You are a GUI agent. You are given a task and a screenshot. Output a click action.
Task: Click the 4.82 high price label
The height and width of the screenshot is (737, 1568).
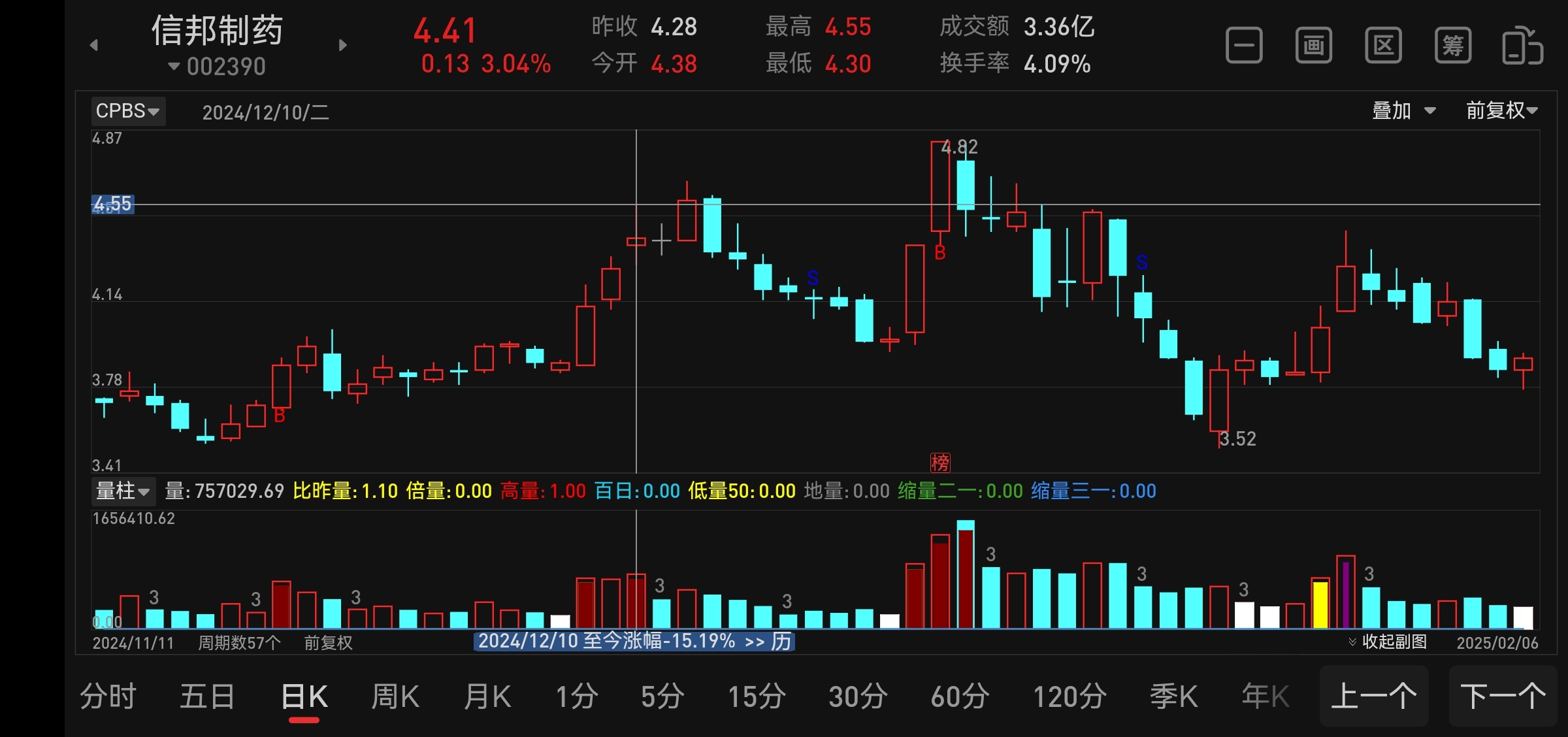click(x=960, y=147)
